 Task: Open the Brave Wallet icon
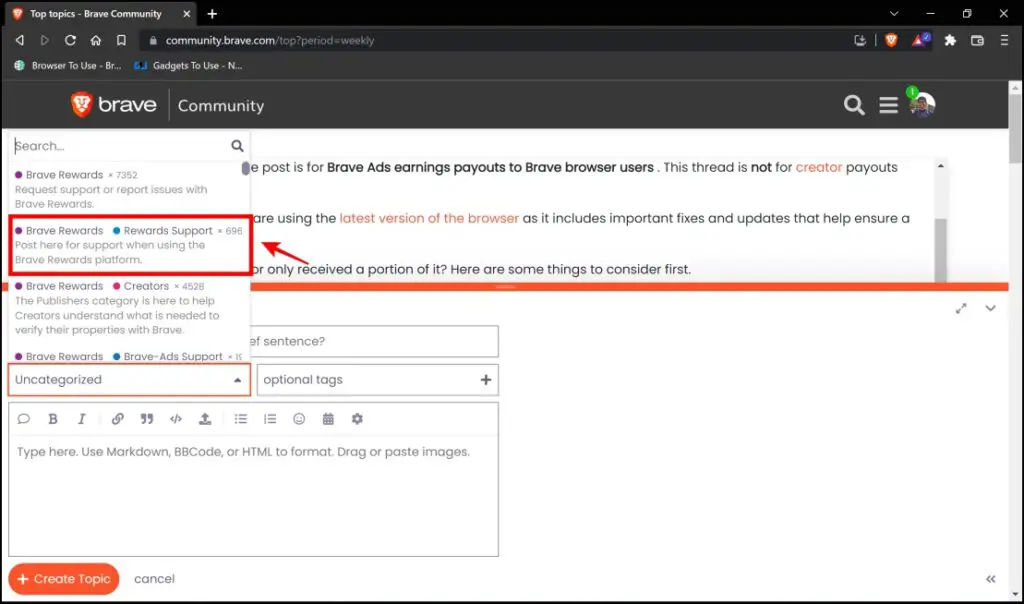(978, 40)
